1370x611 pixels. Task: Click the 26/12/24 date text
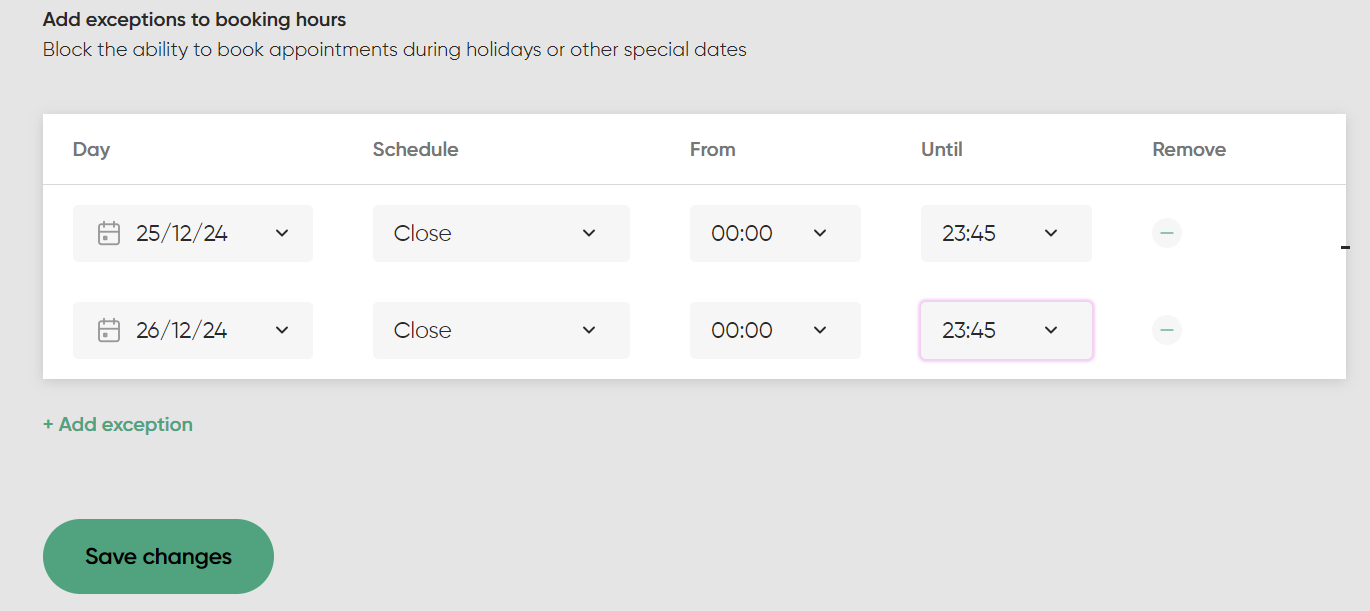182,331
